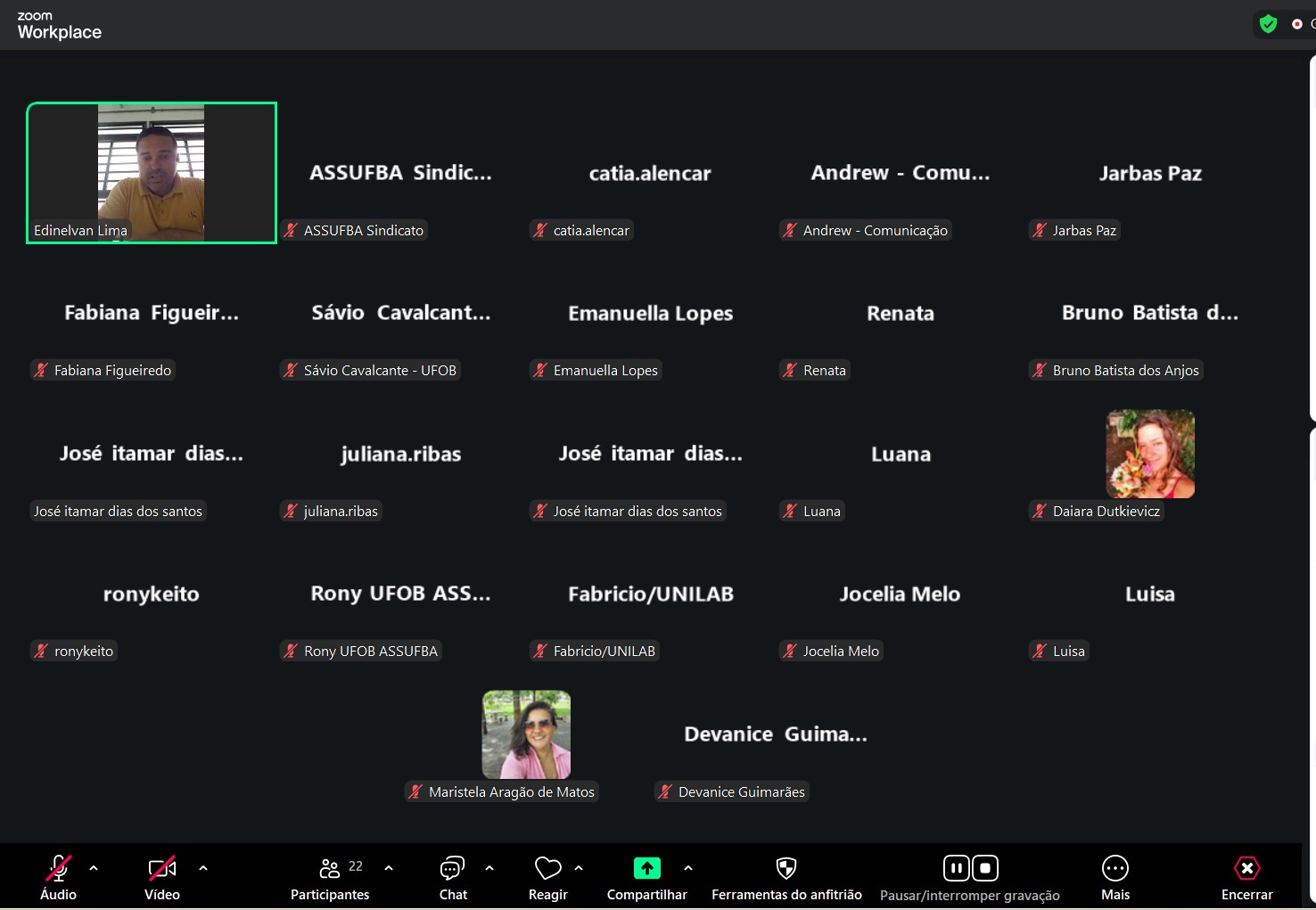
Task: Pause the recording
Action: [956, 868]
